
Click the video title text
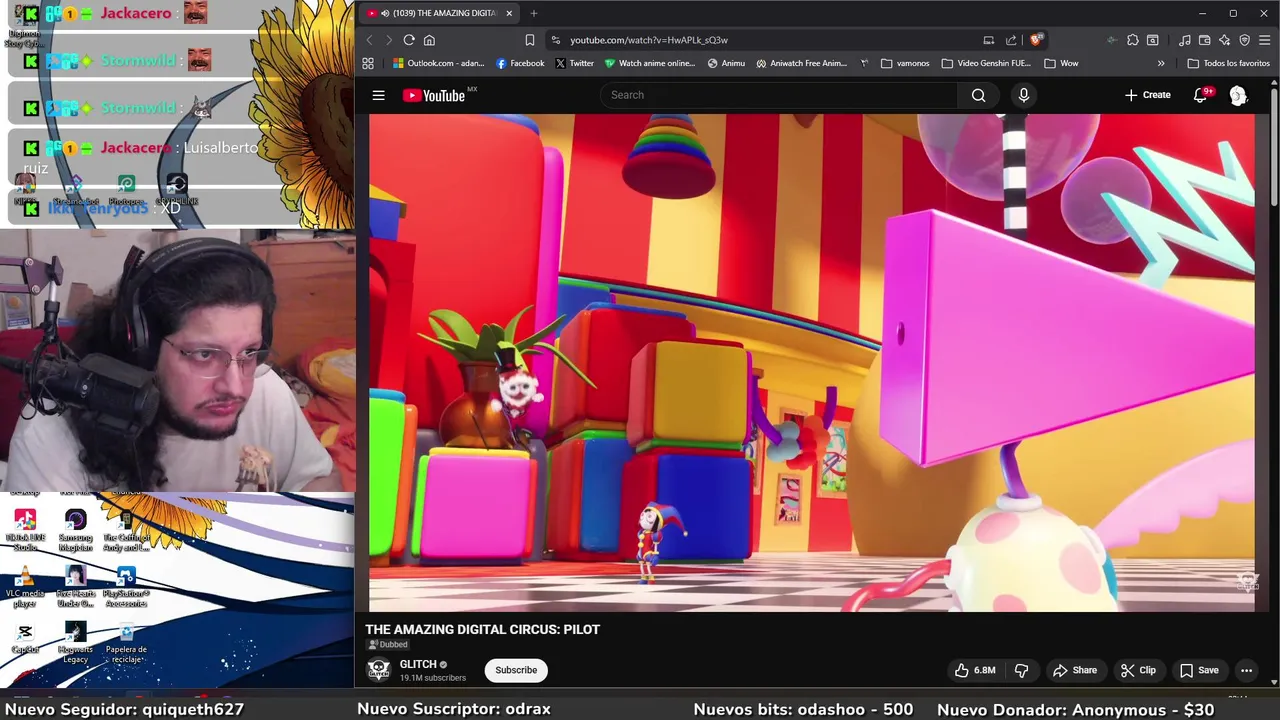tap(483, 629)
